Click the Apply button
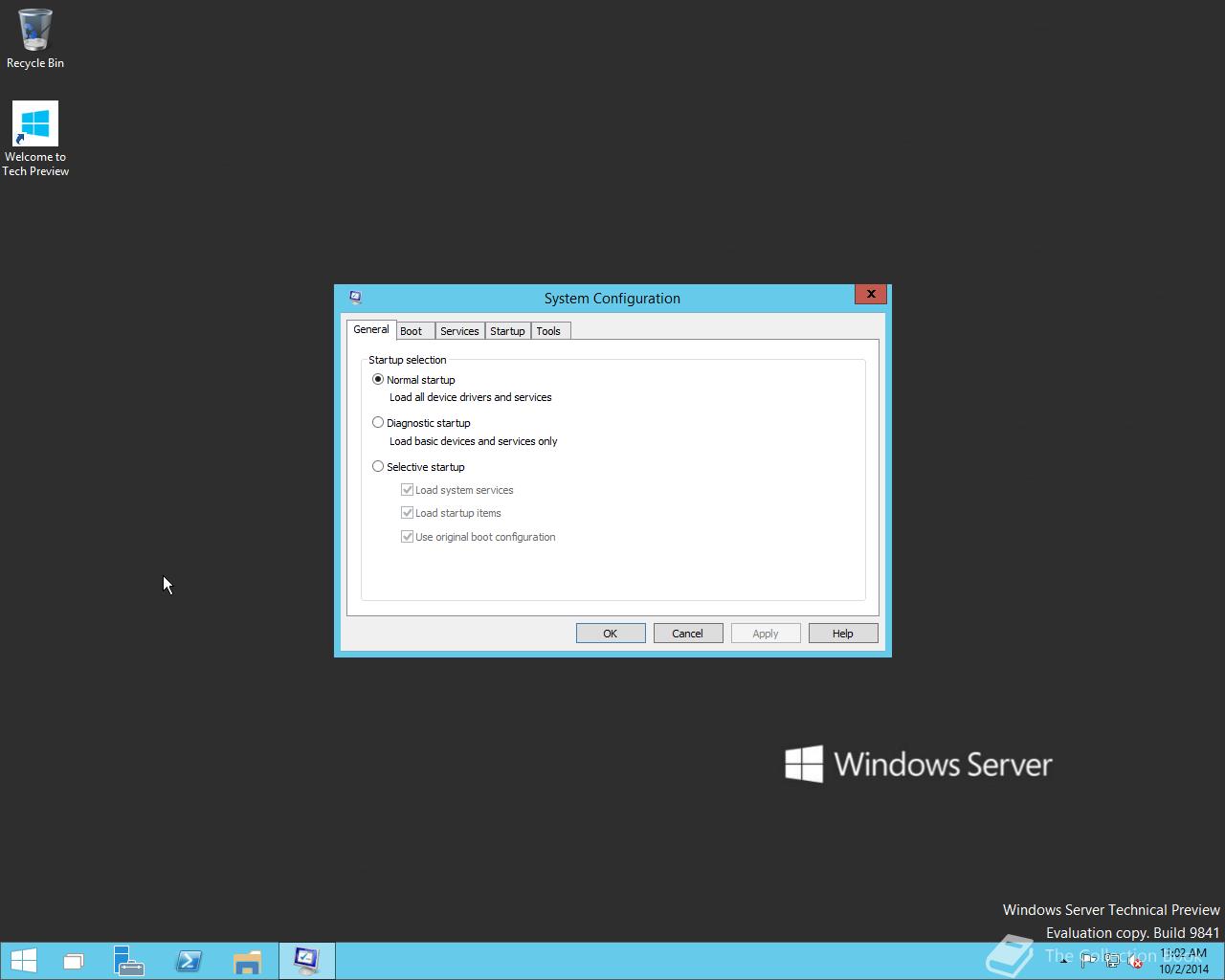1225x980 pixels. 766,634
